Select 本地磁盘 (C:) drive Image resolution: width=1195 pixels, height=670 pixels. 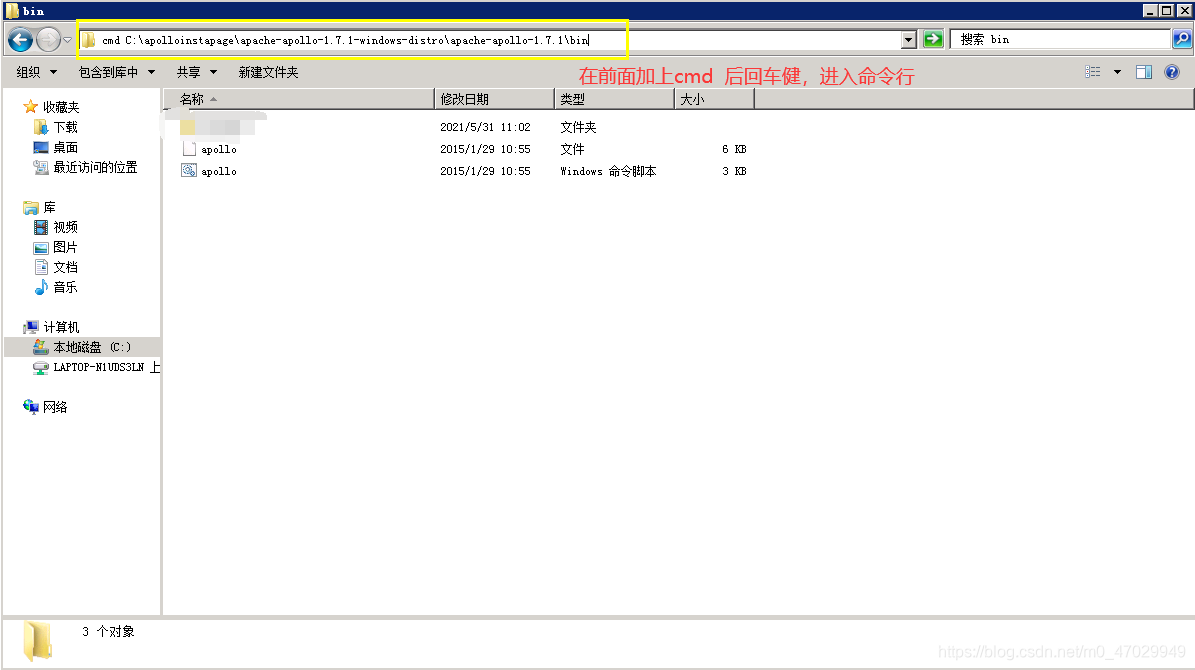(92, 347)
